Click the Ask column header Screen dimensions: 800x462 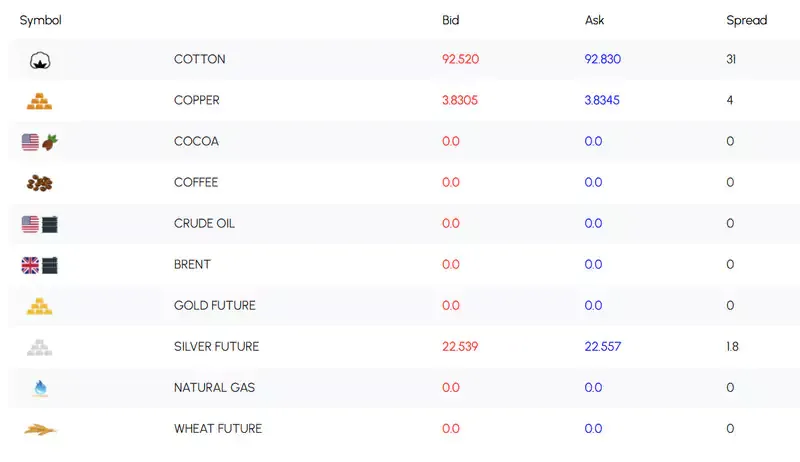594,20
